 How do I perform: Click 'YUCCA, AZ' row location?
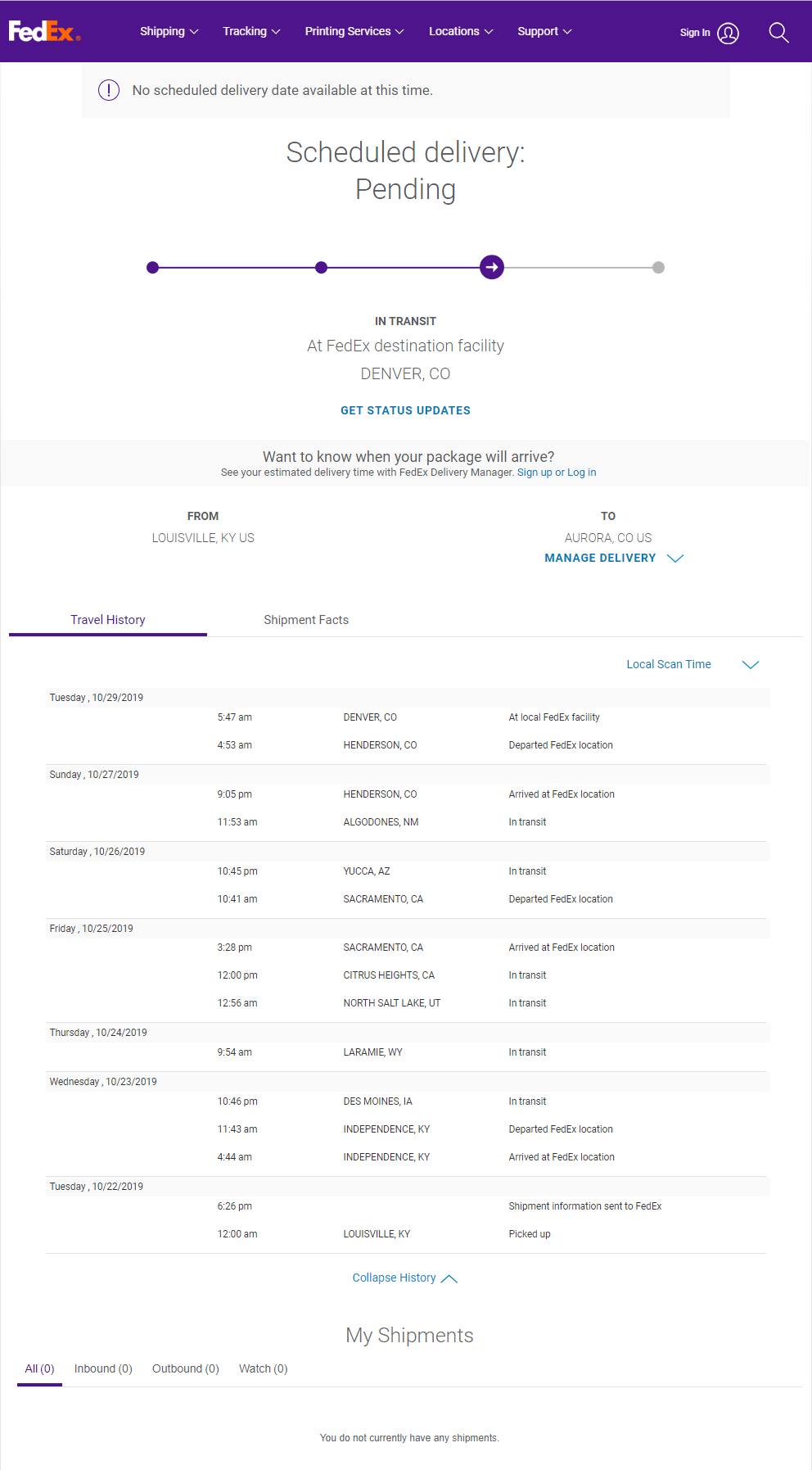[367, 871]
